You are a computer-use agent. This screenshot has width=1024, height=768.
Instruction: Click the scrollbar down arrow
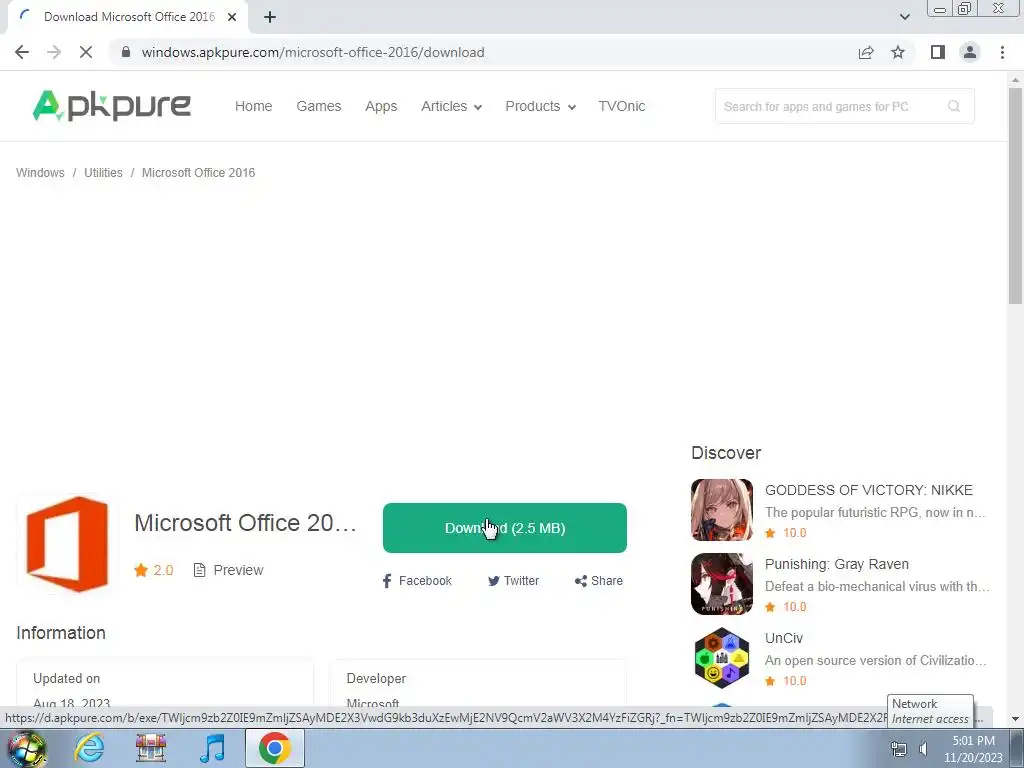coord(1016,718)
